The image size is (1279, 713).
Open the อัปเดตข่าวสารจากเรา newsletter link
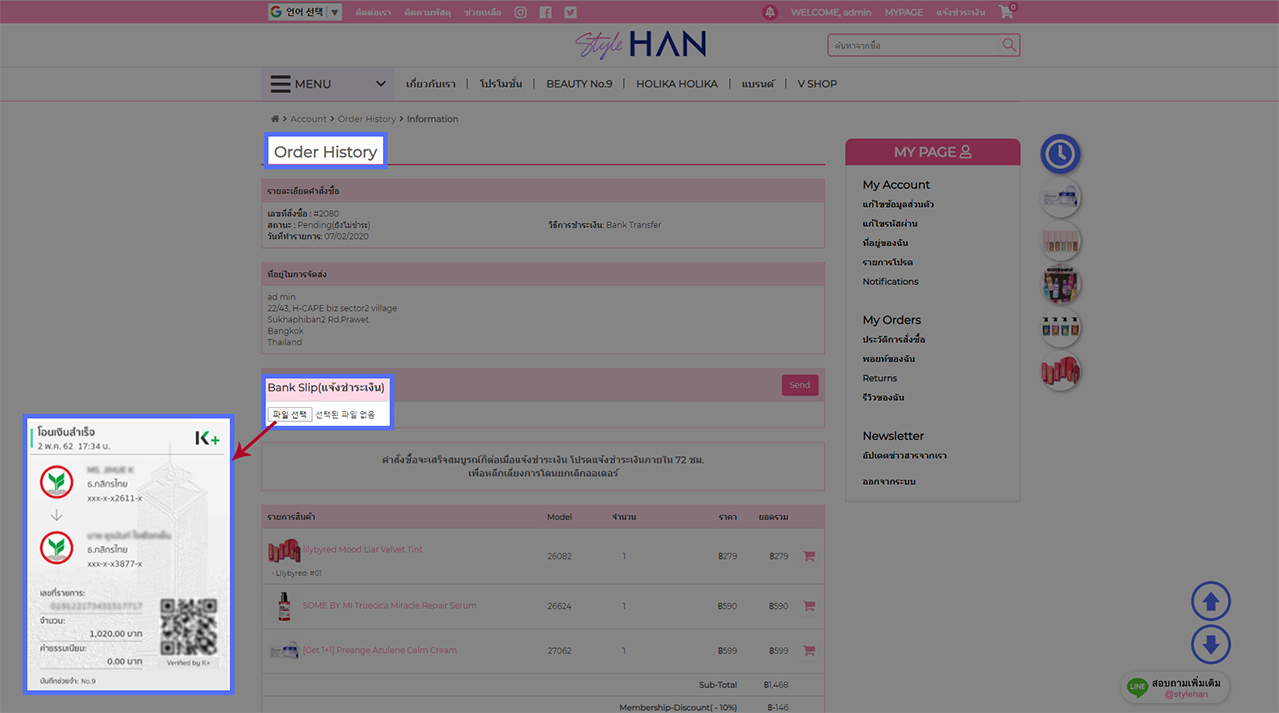click(905, 455)
